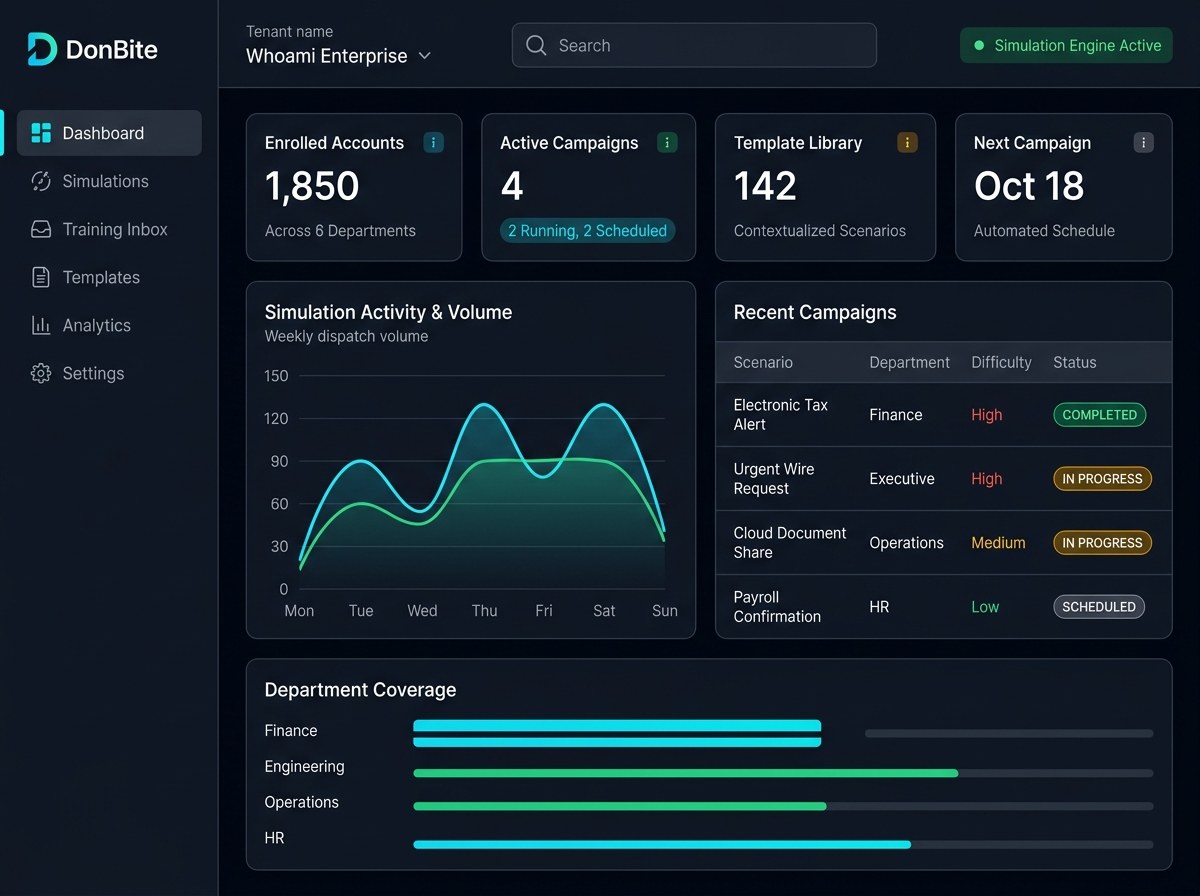Screen dimensions: 1200x896
Task: Click COMPLETED status for Electronic Tax Alert
Action: click(x=1099, y=415)
